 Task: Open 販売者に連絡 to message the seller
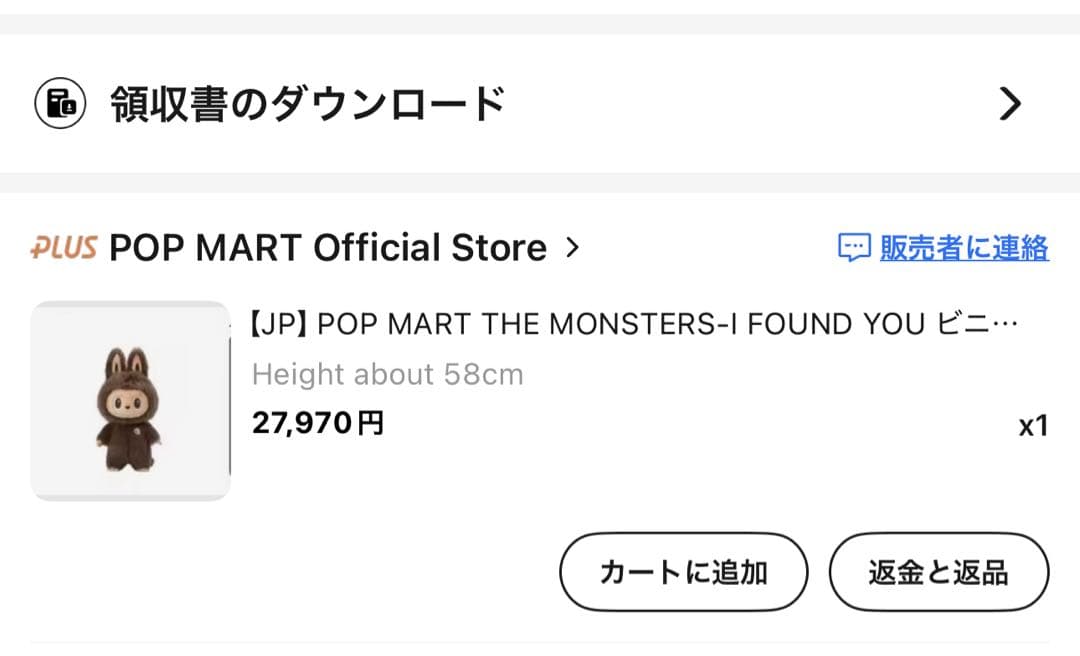point(963,246)
